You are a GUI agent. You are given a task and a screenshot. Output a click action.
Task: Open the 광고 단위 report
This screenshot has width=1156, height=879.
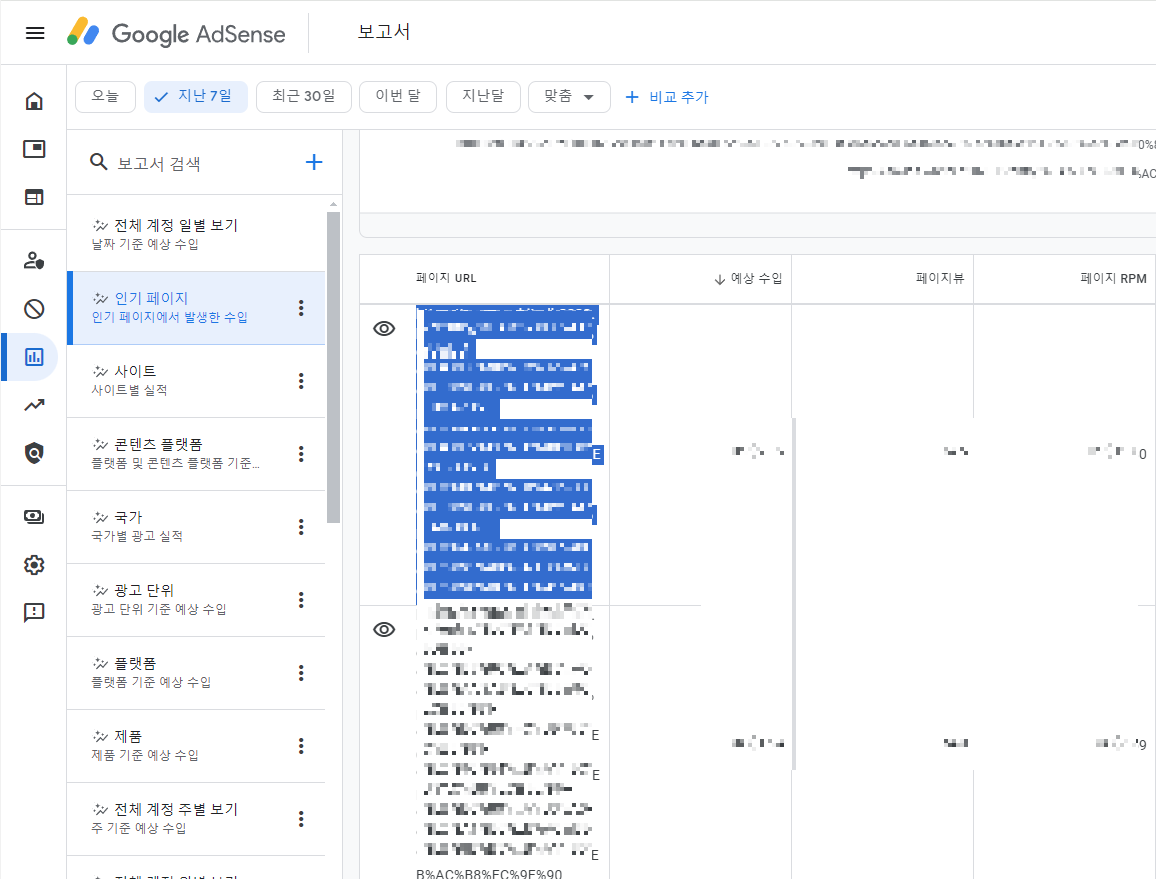coord(196,600)
